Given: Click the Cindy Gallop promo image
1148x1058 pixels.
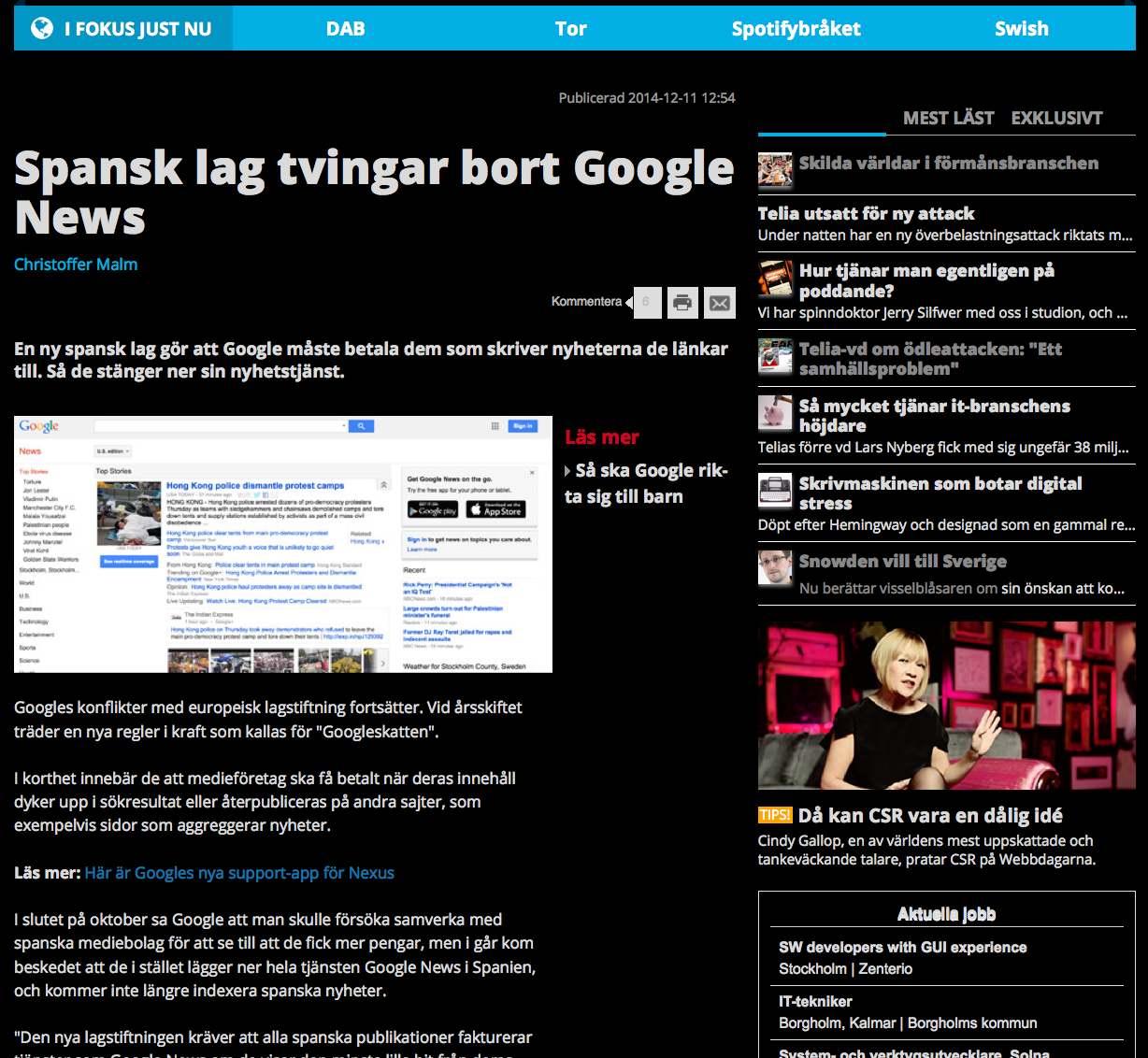Looking at the screenshot, I should [946, 706].
